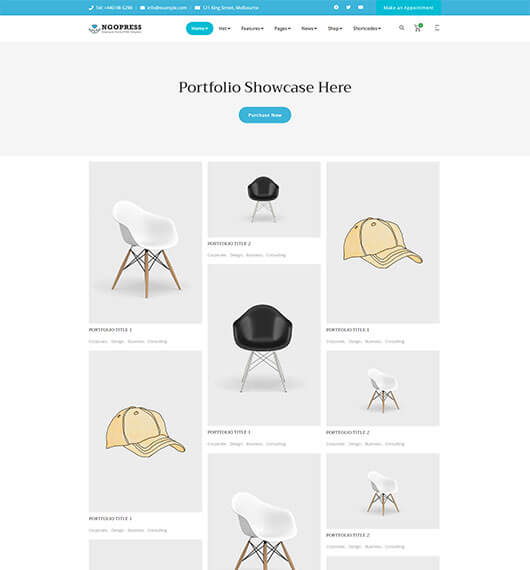Visit the YouTube social icon

(x=361, y=7)
